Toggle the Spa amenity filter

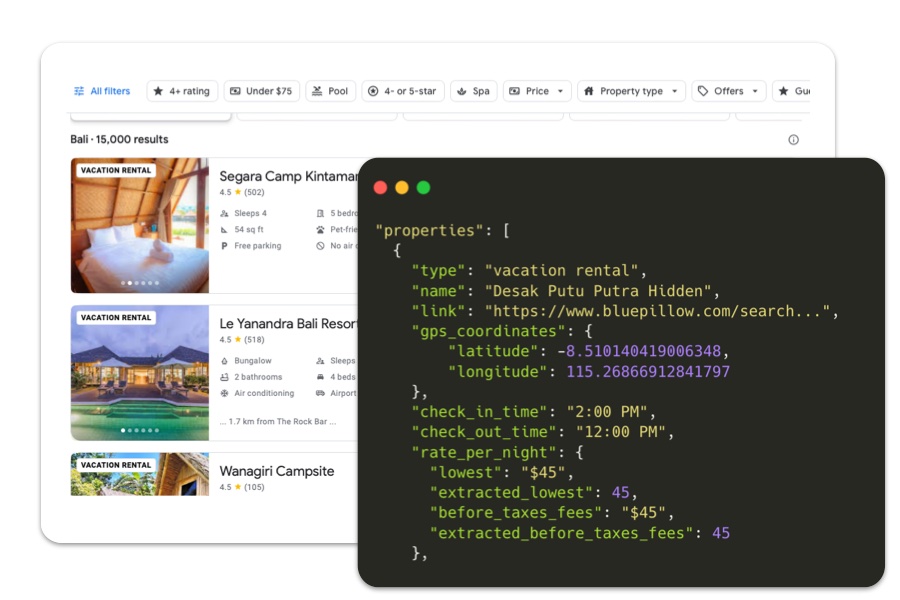(x=473, y=91)
